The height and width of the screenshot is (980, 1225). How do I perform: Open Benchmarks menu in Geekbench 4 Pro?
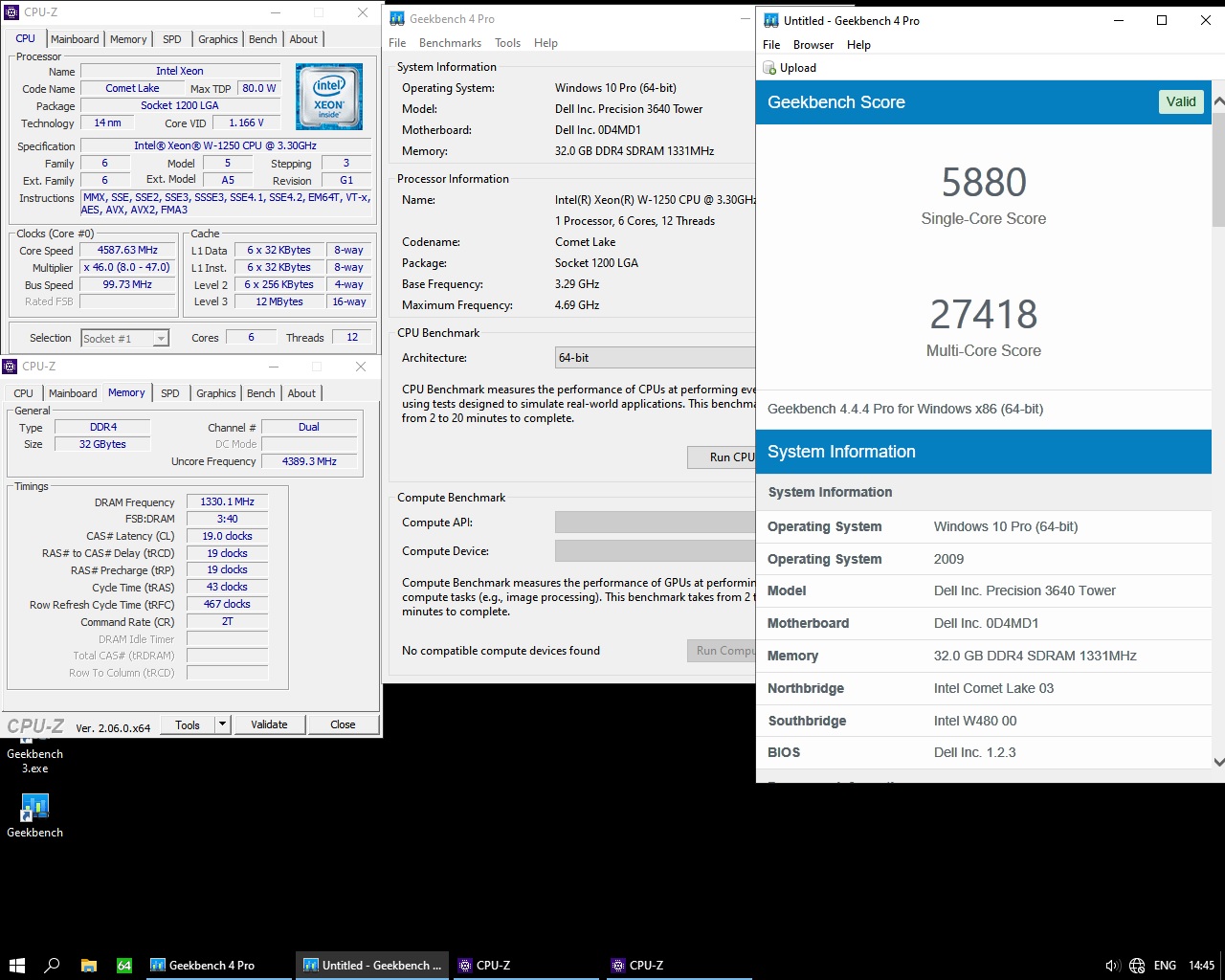(x=450, y=43)
